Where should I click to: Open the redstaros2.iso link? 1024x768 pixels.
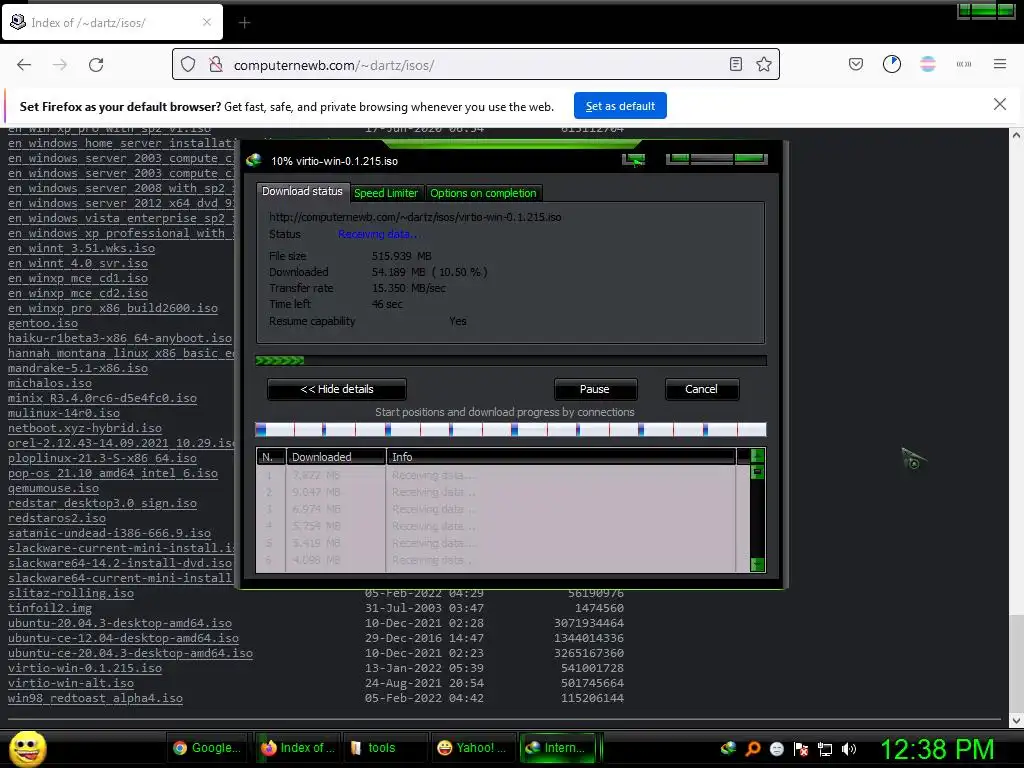tap(57, 517)
